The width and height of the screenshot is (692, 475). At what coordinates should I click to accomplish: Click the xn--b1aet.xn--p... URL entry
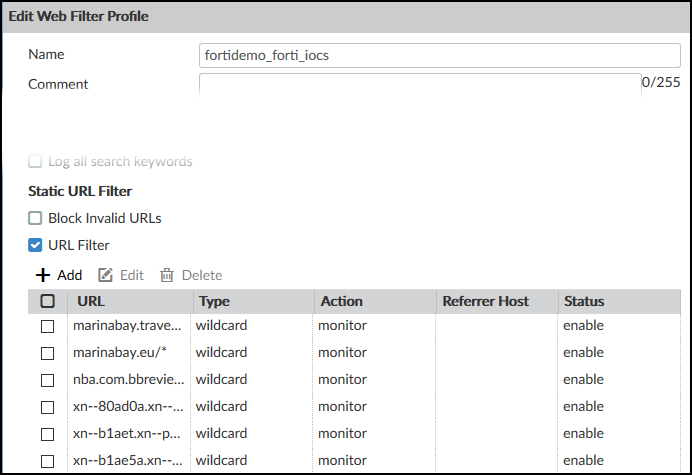[127, 433]
